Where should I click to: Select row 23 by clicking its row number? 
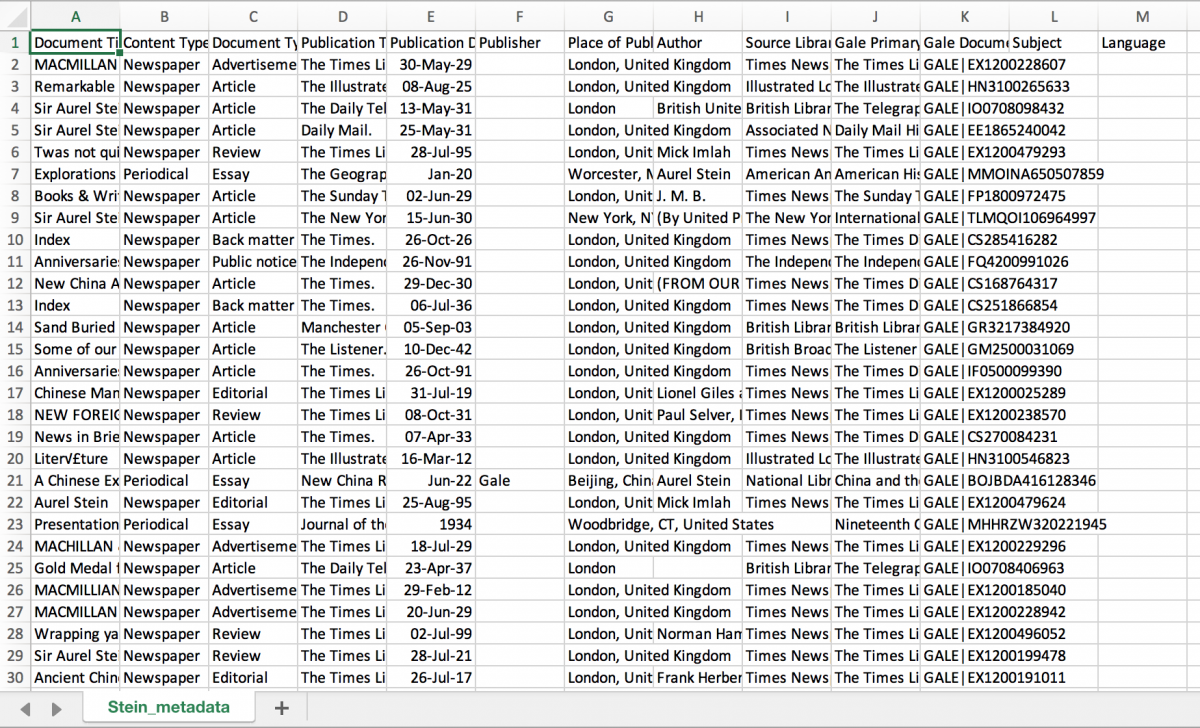(x=13, y=524)
